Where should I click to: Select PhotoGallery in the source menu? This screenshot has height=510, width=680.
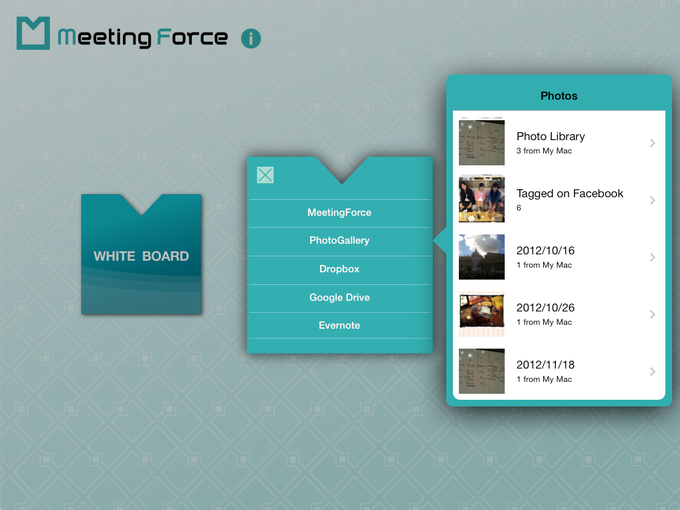(x=340, y=241)
